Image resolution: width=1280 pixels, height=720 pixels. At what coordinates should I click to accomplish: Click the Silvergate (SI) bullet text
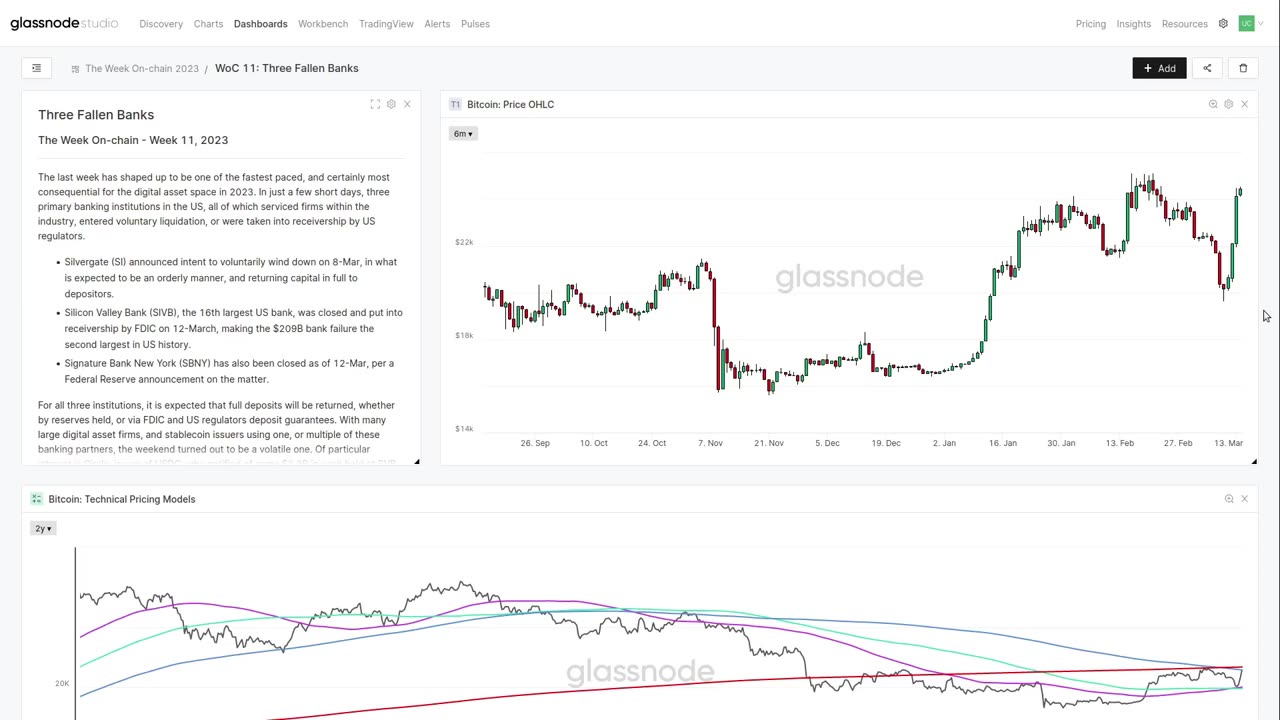231,278
